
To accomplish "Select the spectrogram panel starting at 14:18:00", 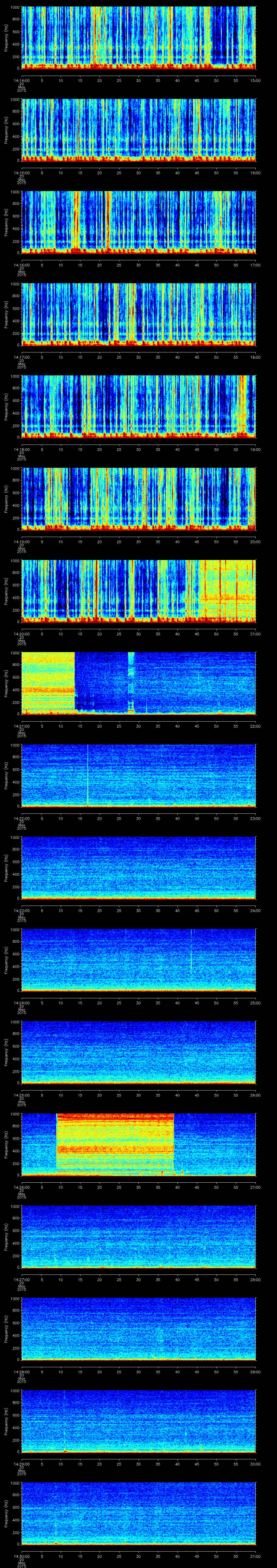I will (x=139, y=407).
